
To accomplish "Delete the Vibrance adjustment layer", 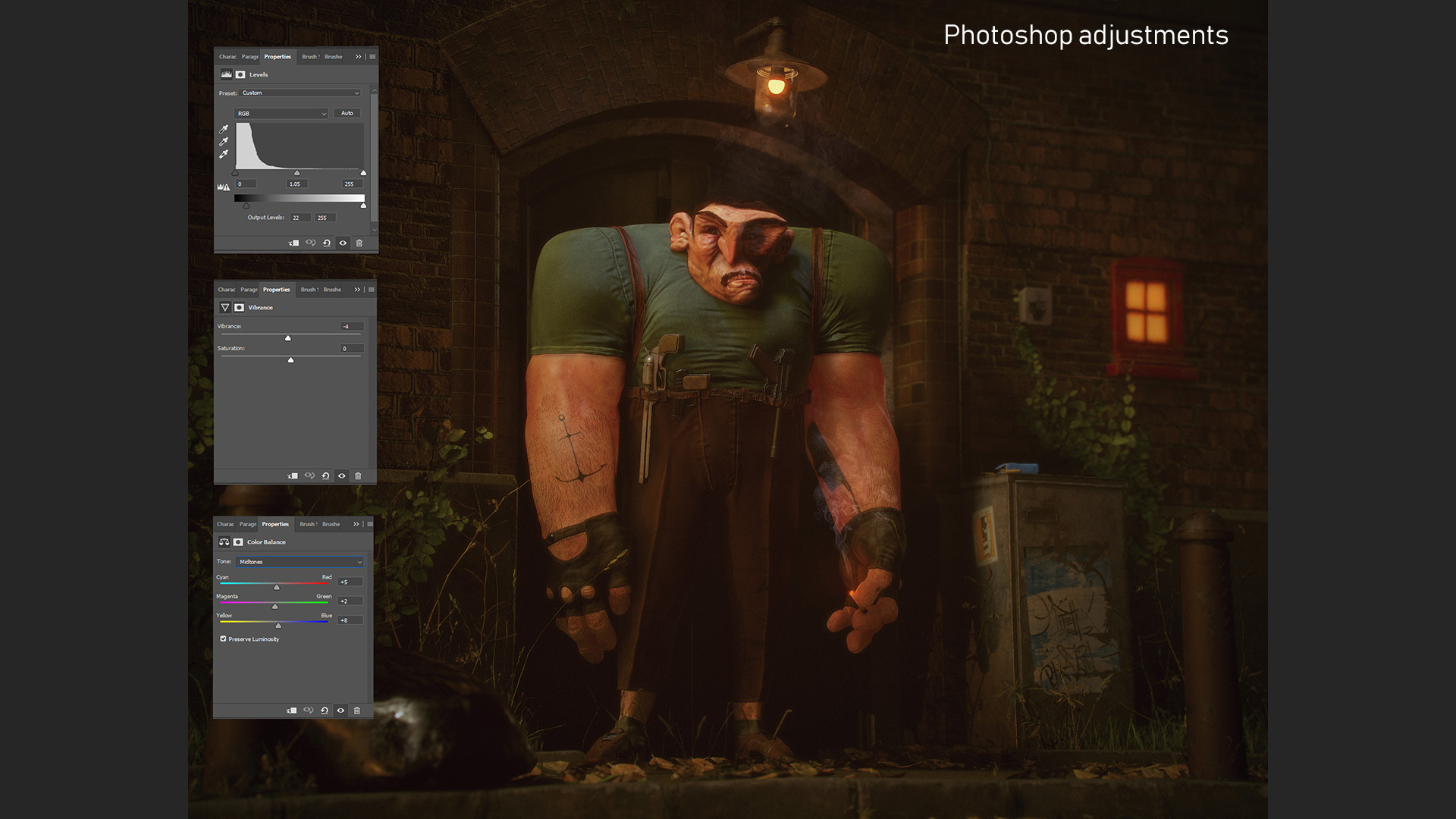I will [358, 476].
